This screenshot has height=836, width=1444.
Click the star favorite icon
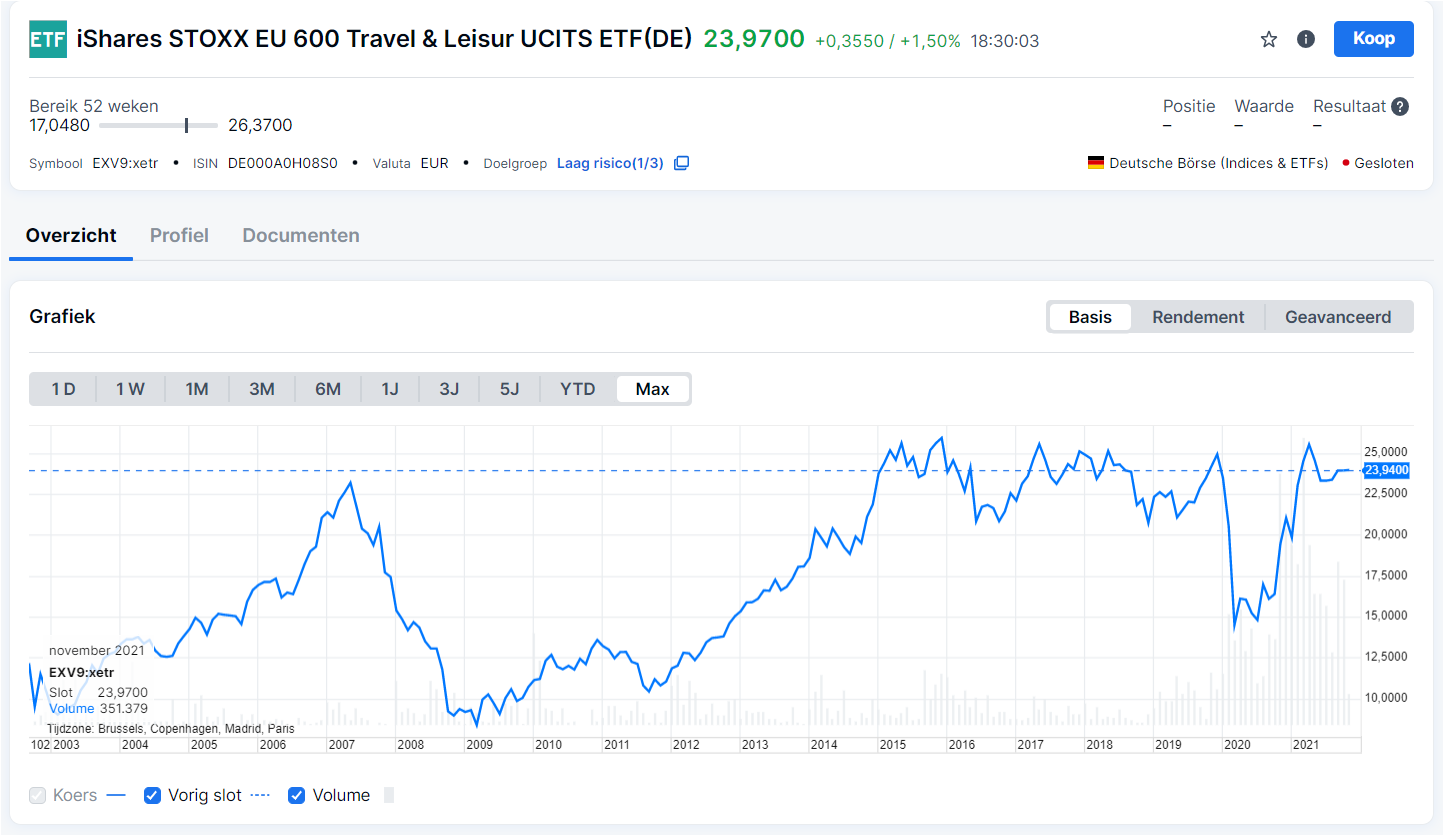coord(1269,40)
